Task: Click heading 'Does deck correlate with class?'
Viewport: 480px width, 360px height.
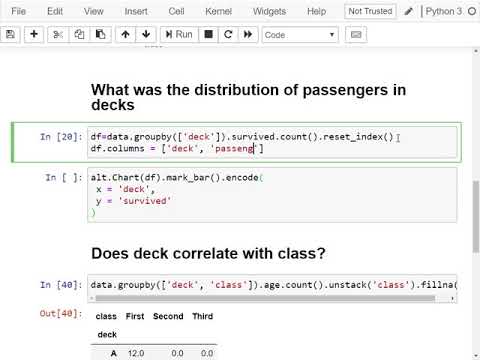Action: 208,253
